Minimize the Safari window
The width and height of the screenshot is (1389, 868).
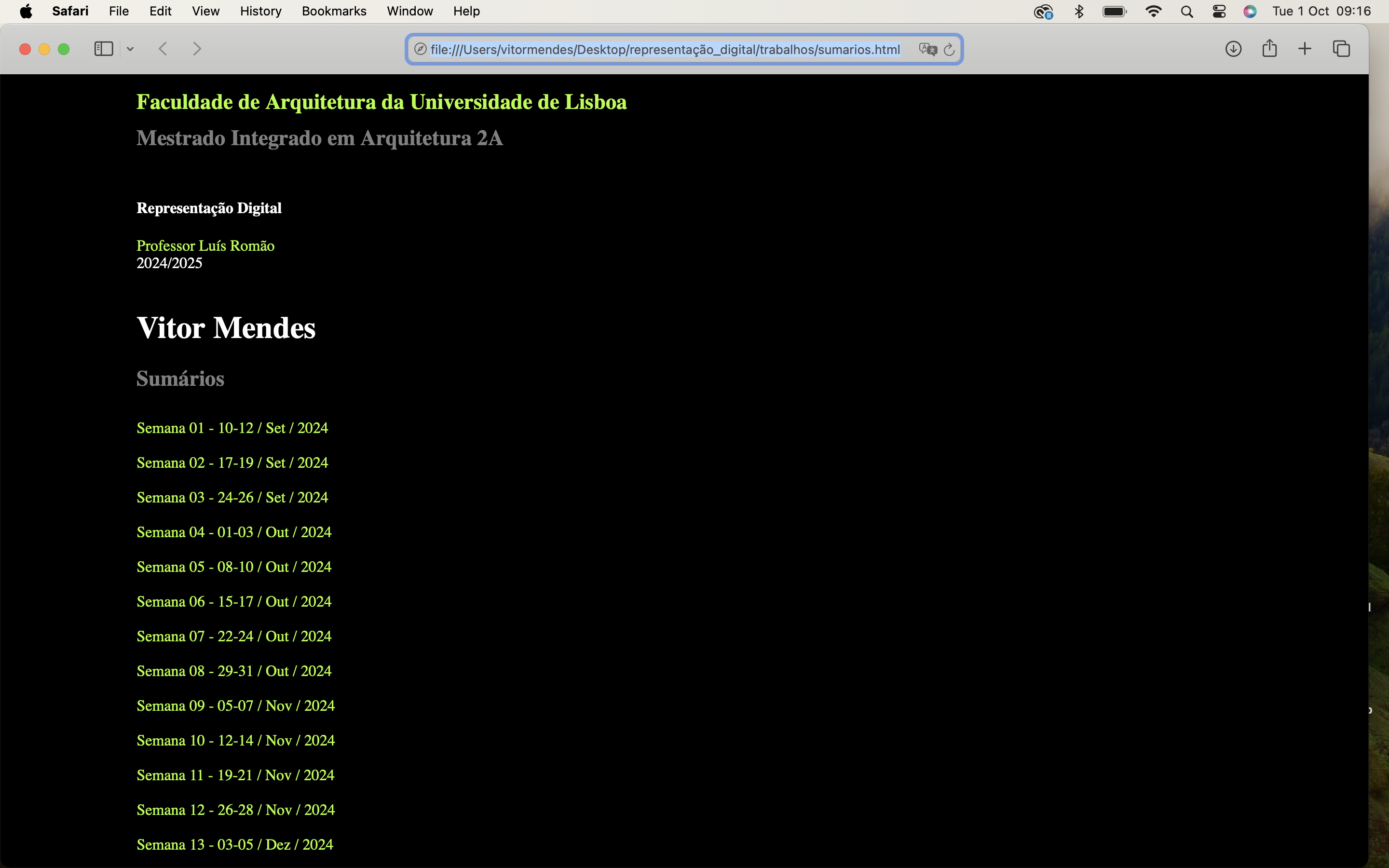point(44,49)
